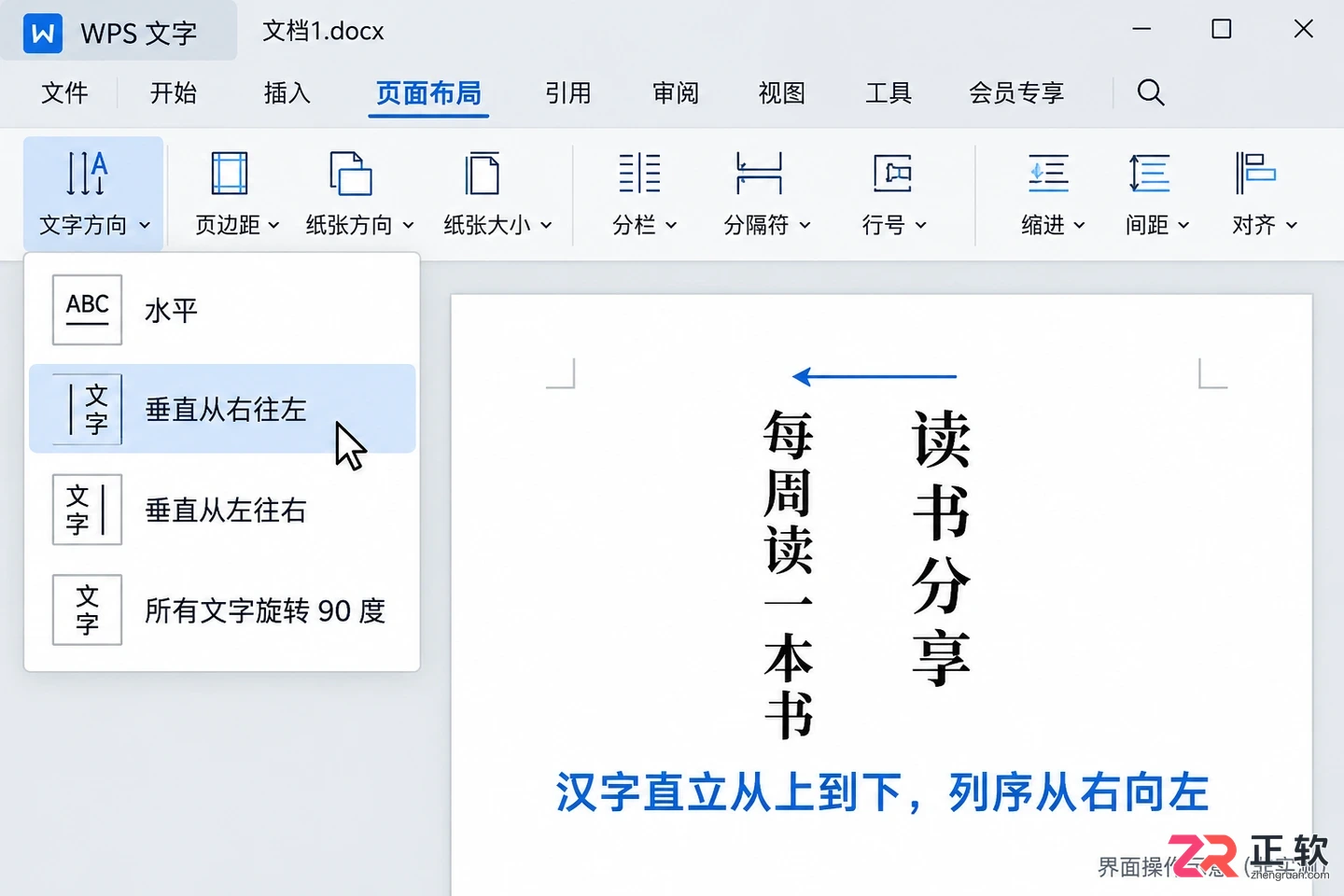Open the 文件 menu
The width and height of the screenshot is (1344, 896).
[64, 92]
